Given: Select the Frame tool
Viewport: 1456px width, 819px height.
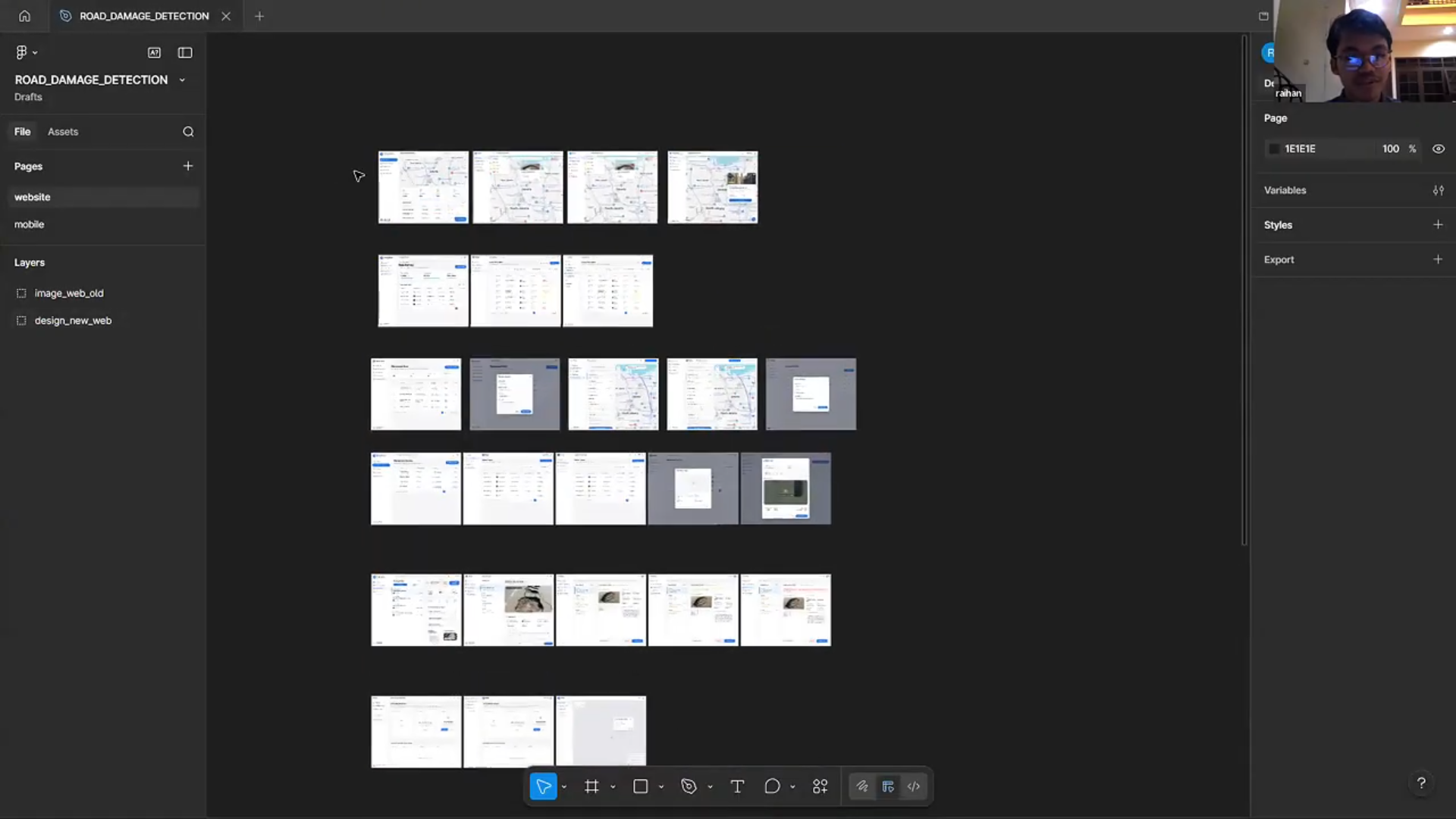Looking at the screenshot, I should pos(592,786).
